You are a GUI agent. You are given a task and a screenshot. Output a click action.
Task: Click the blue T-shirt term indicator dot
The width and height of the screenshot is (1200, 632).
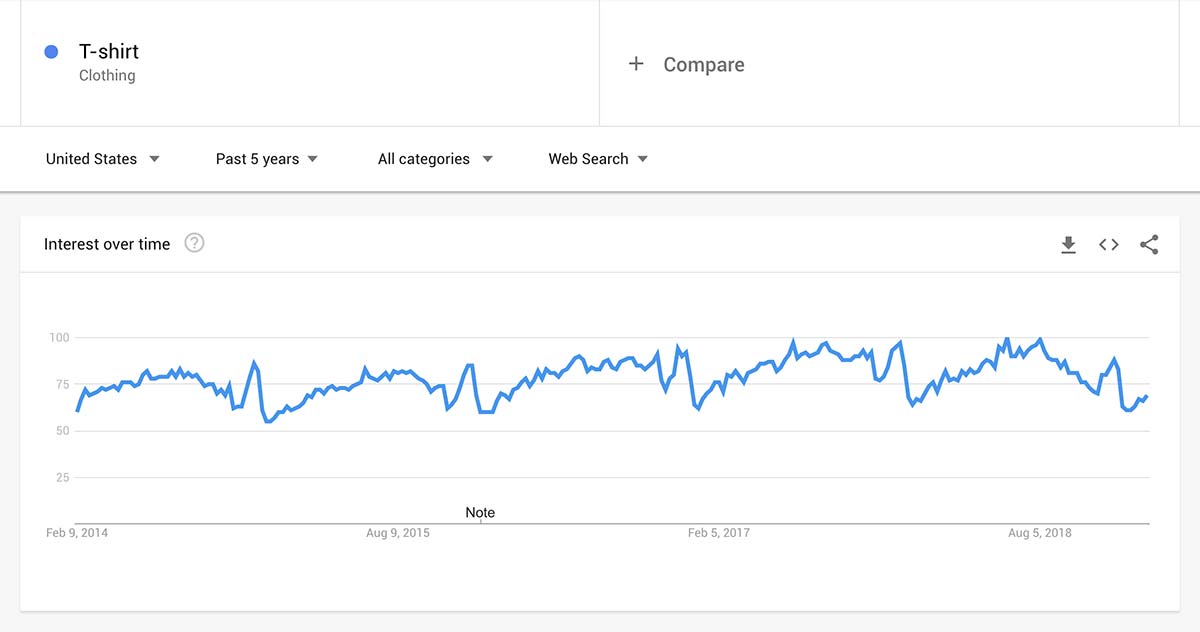click(x=51, y=51)
